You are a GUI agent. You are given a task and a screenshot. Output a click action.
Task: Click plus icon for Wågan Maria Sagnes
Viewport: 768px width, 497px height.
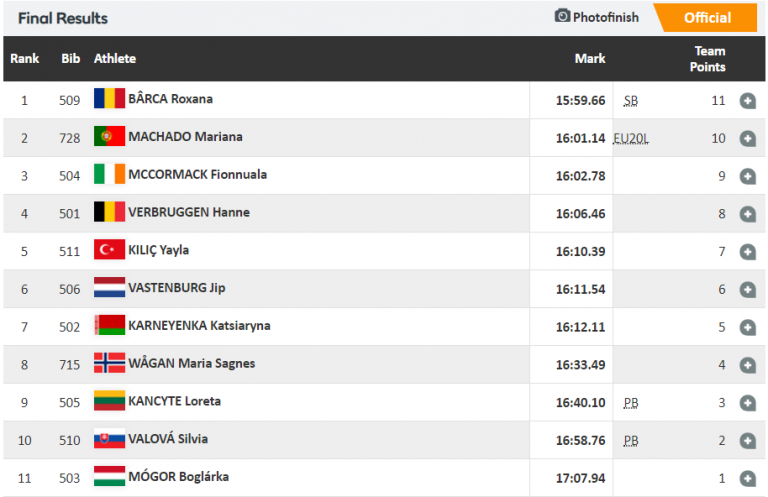(x=747, y=365)
